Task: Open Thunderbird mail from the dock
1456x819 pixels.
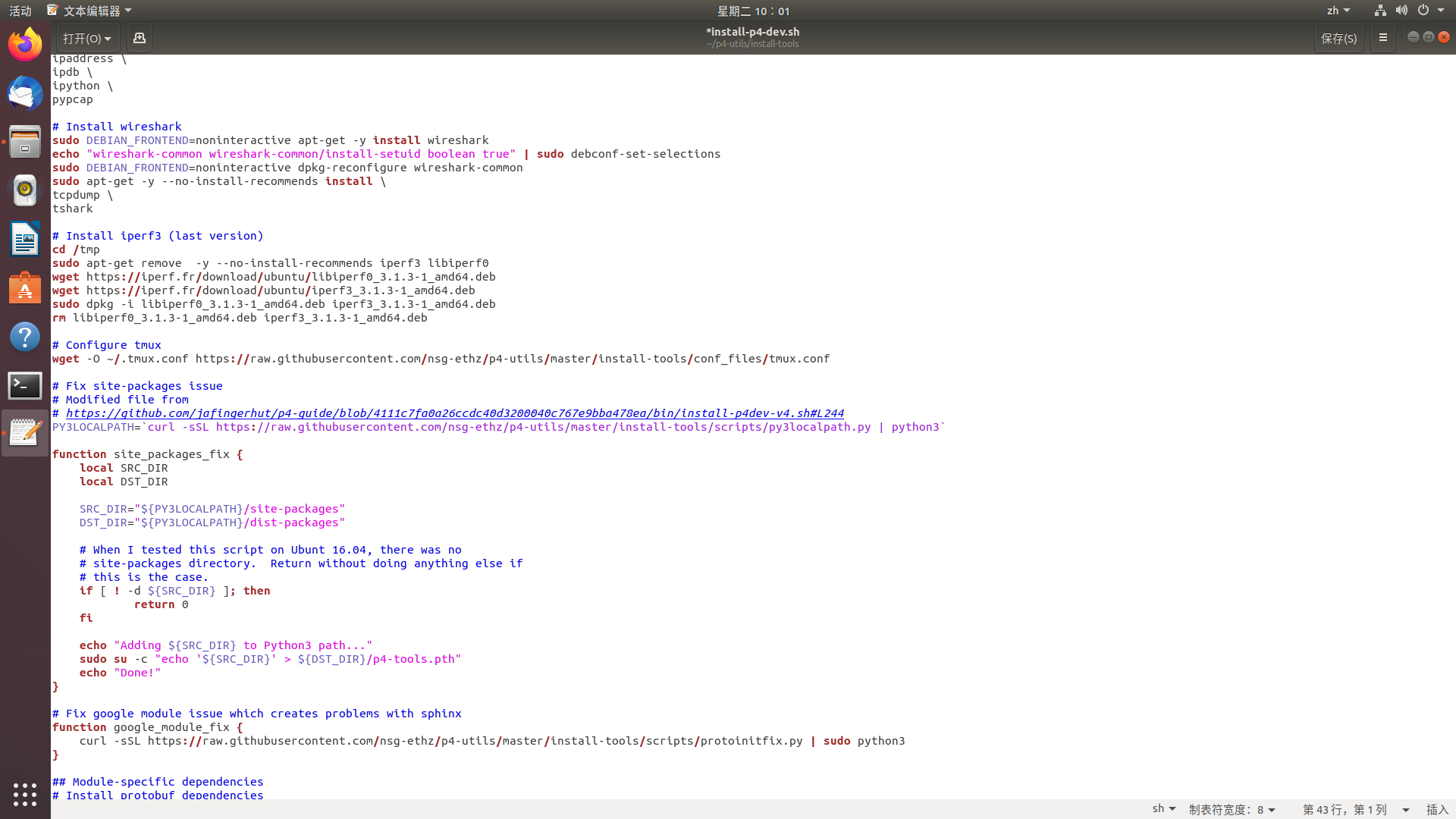Action: tap(25, 94)
